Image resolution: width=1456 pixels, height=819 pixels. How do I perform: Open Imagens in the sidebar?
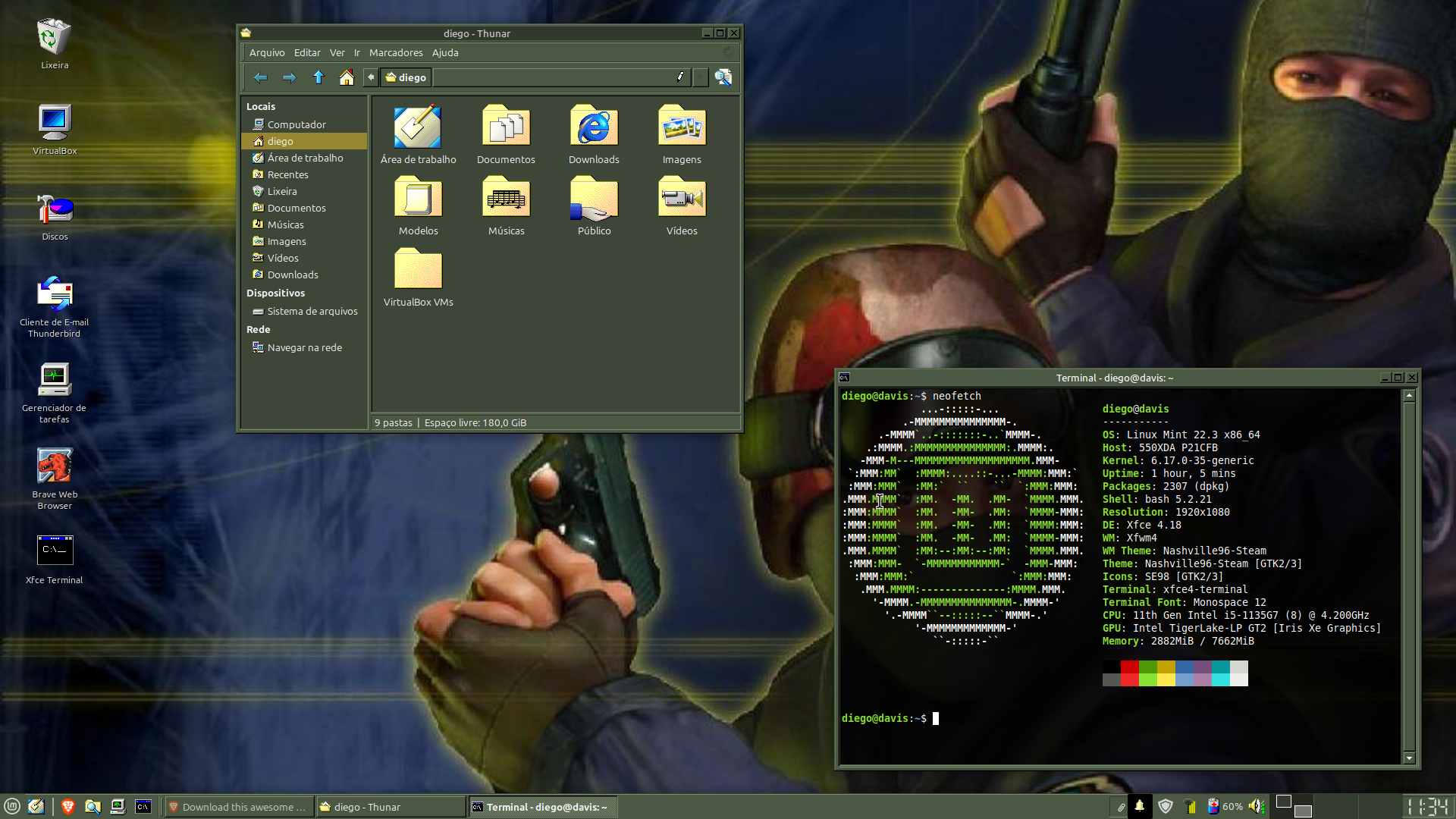[304, 241]
